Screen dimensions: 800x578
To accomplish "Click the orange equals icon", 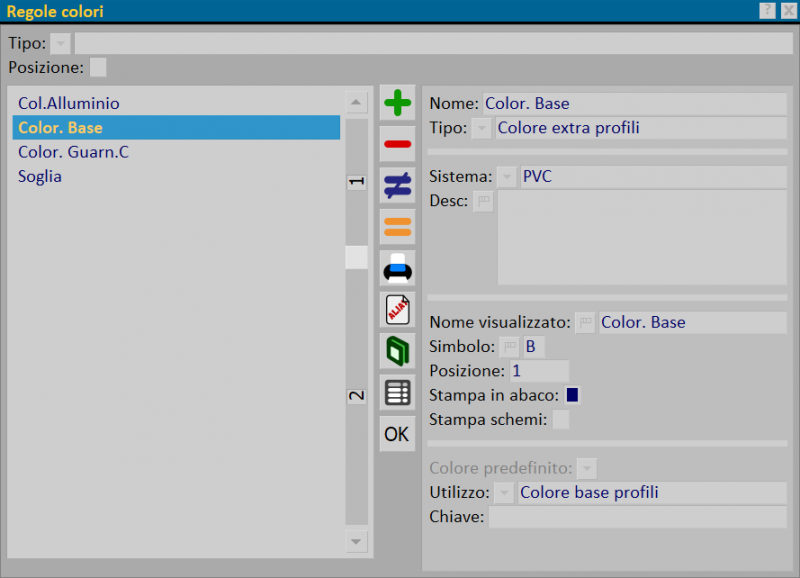I will pyautogui.click(x=397, y=227).
